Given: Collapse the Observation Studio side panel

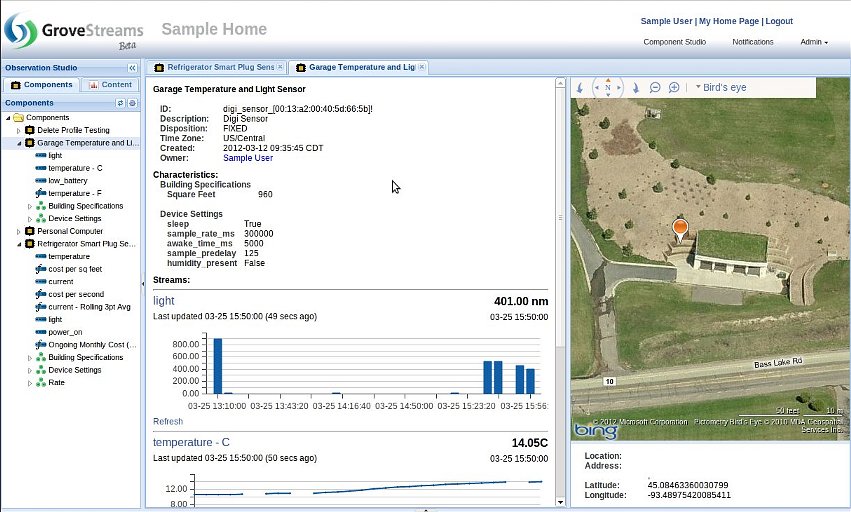Looking at the screenshot, I should pyautogui.click(x=132, y=68).
